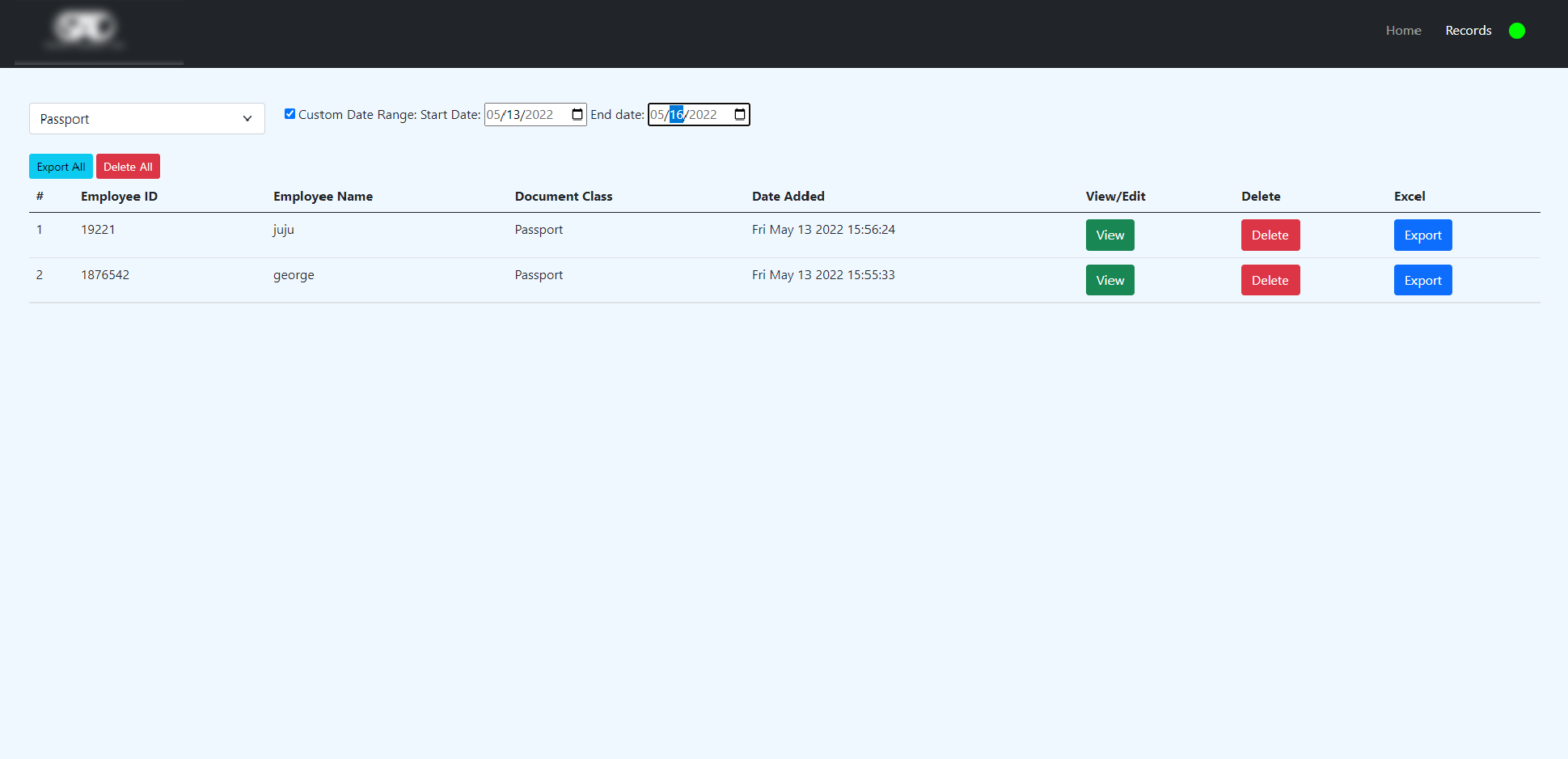Click the green status indicator
Viewport: 1568px width, 759px height.
(x=1517, y=30)
